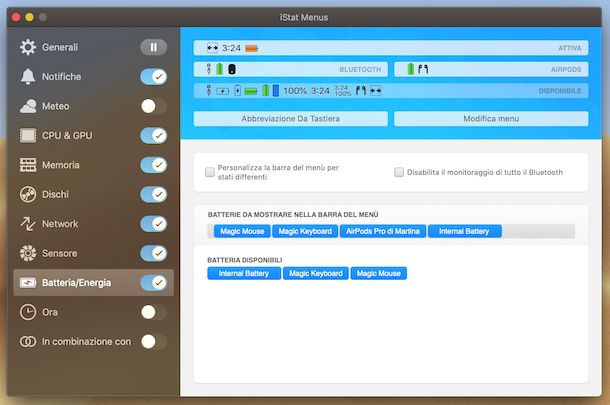Pick Internal Battery under Batteria Disponibili
This screenshot has height=405, width=610.
click(244, 273)
